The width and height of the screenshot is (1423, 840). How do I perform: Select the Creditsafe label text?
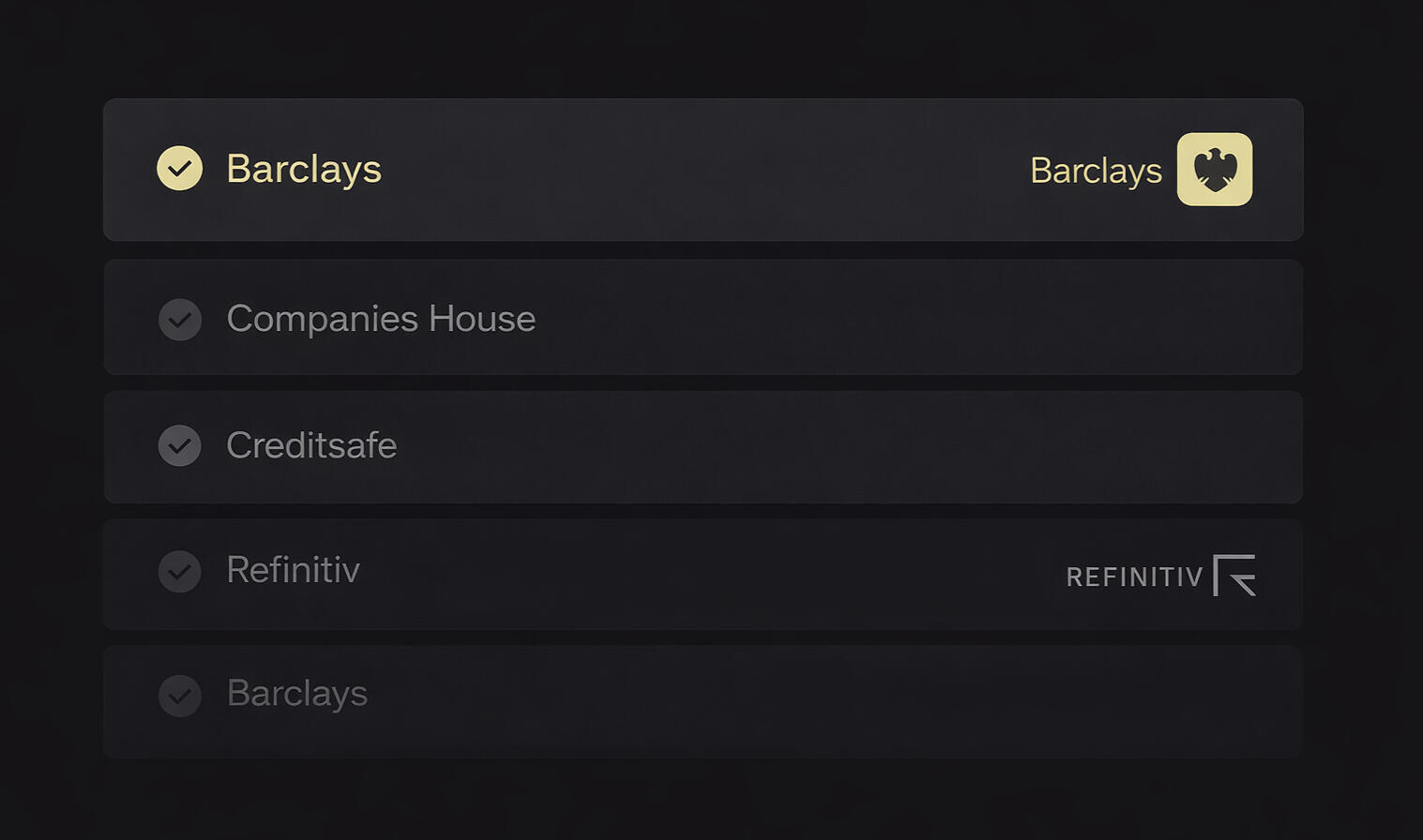pyautogui.click(x=311, y=445)
